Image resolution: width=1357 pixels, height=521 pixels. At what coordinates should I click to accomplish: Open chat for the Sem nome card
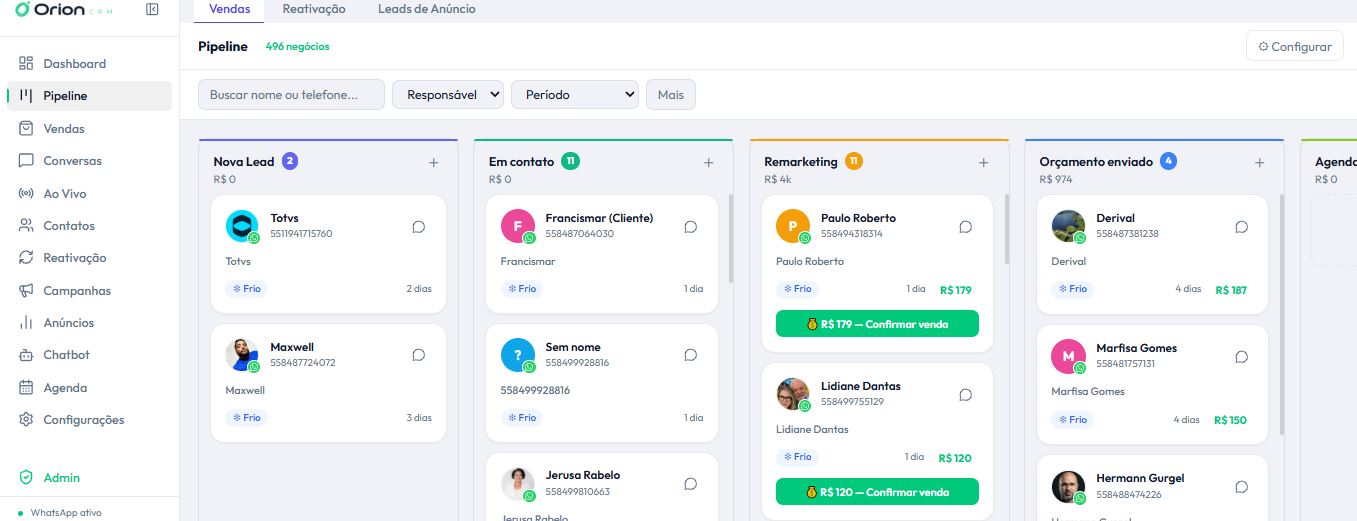pos(690,355)
